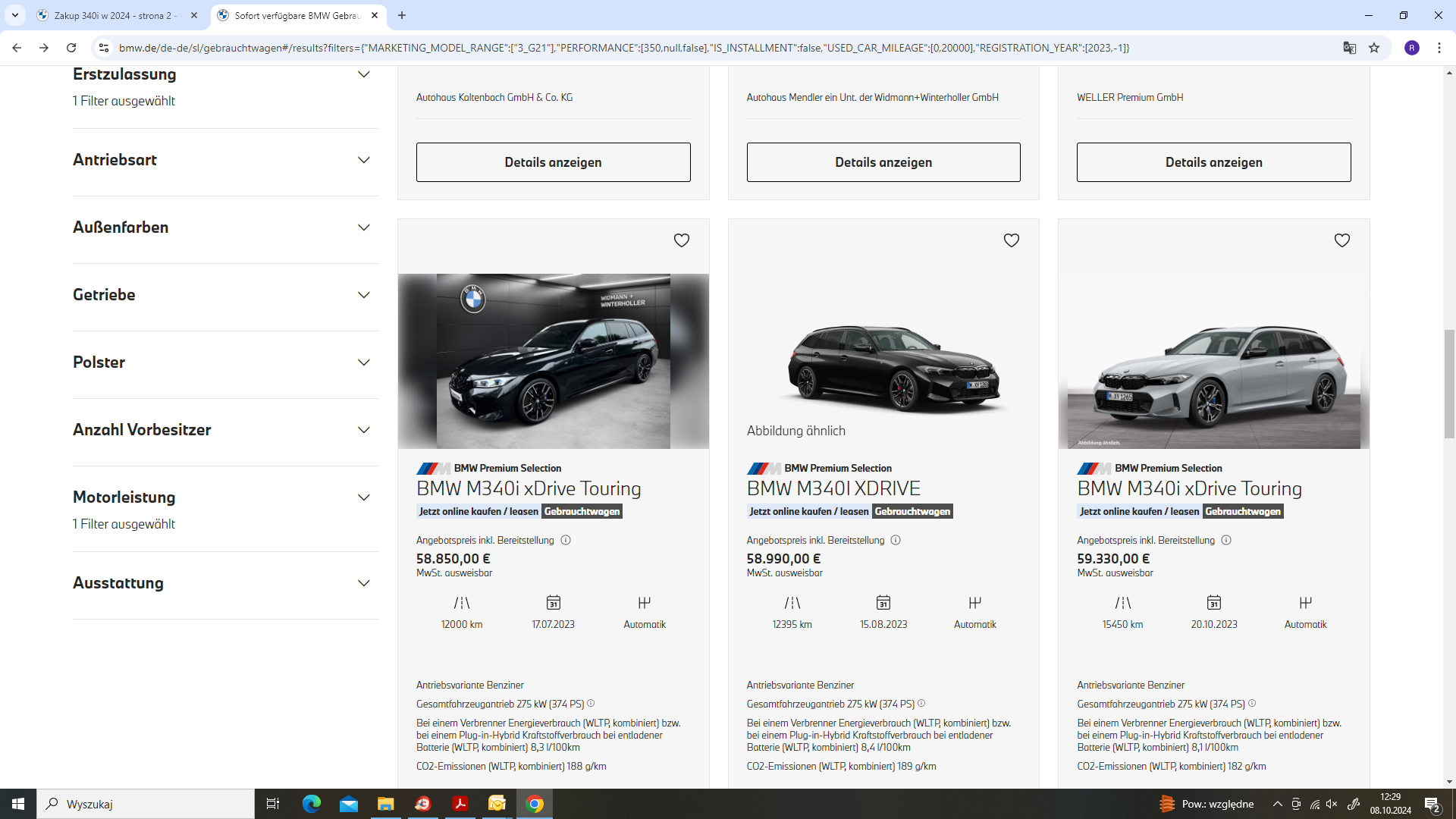Screen dimensions: 1456x819
Task: Click the calendar icon above 20.10.2023
Action: click(1214, 603)
